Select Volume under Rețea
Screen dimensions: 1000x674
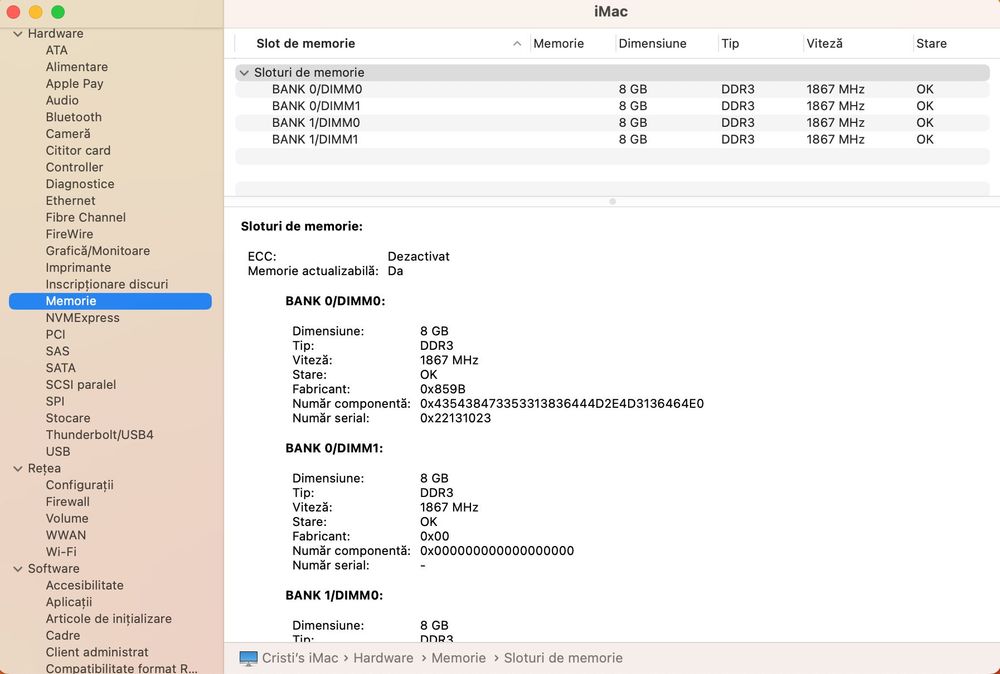[x=67, y=518]
